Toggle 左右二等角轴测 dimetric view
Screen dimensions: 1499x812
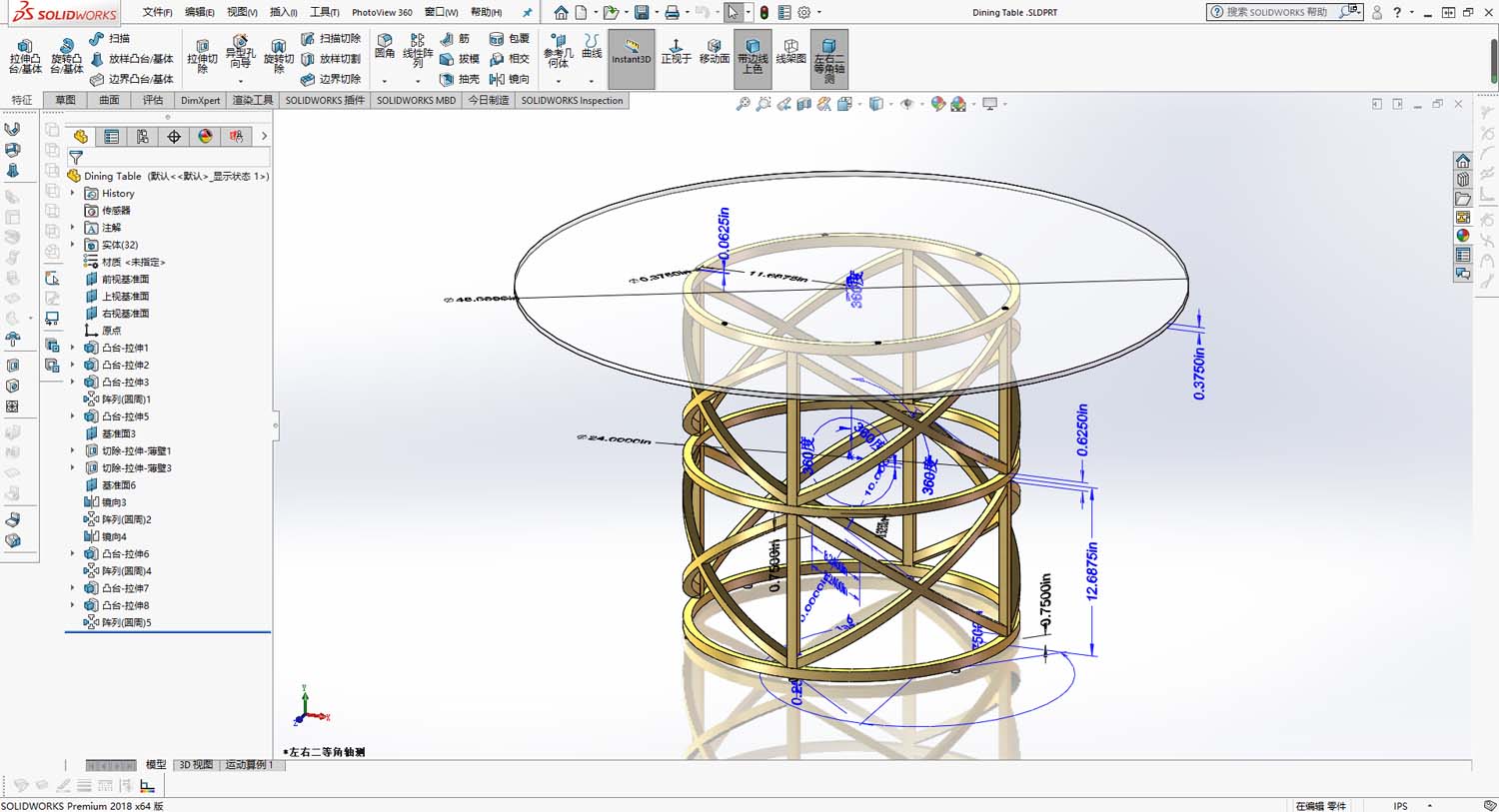pyautogui.click(x=828, y=60)
